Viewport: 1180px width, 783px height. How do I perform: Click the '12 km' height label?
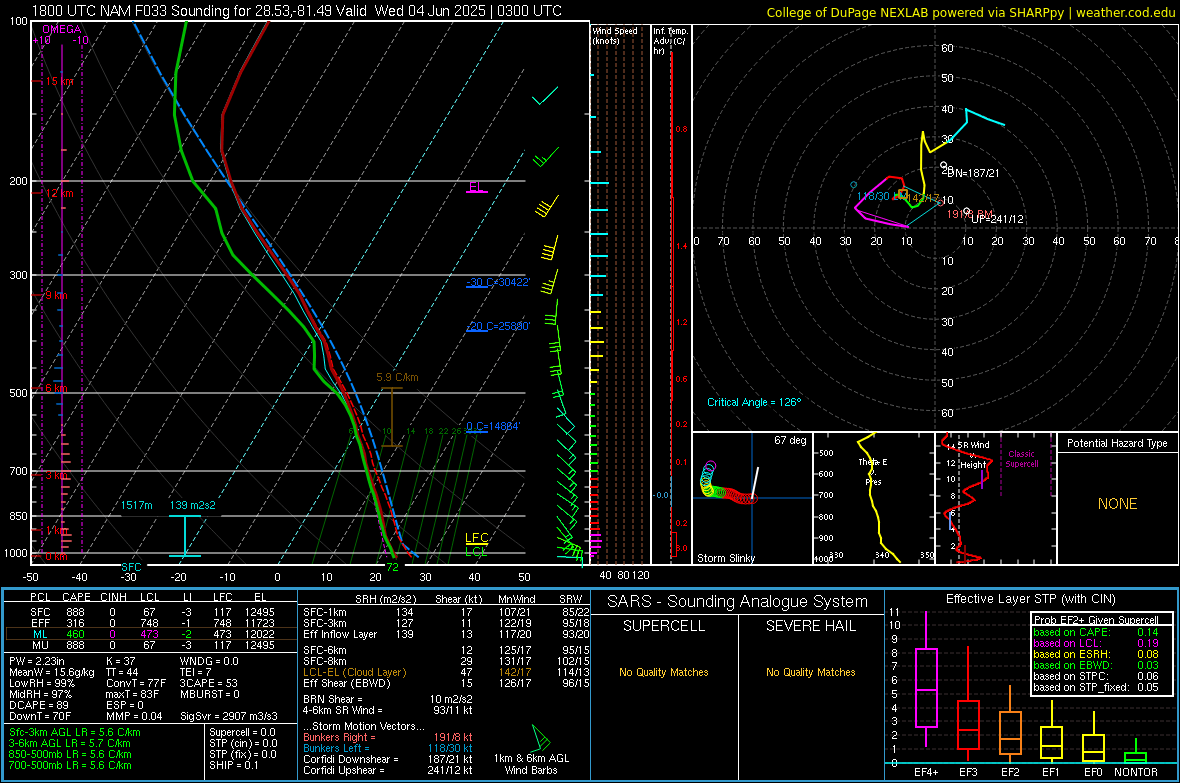(60, 193)
